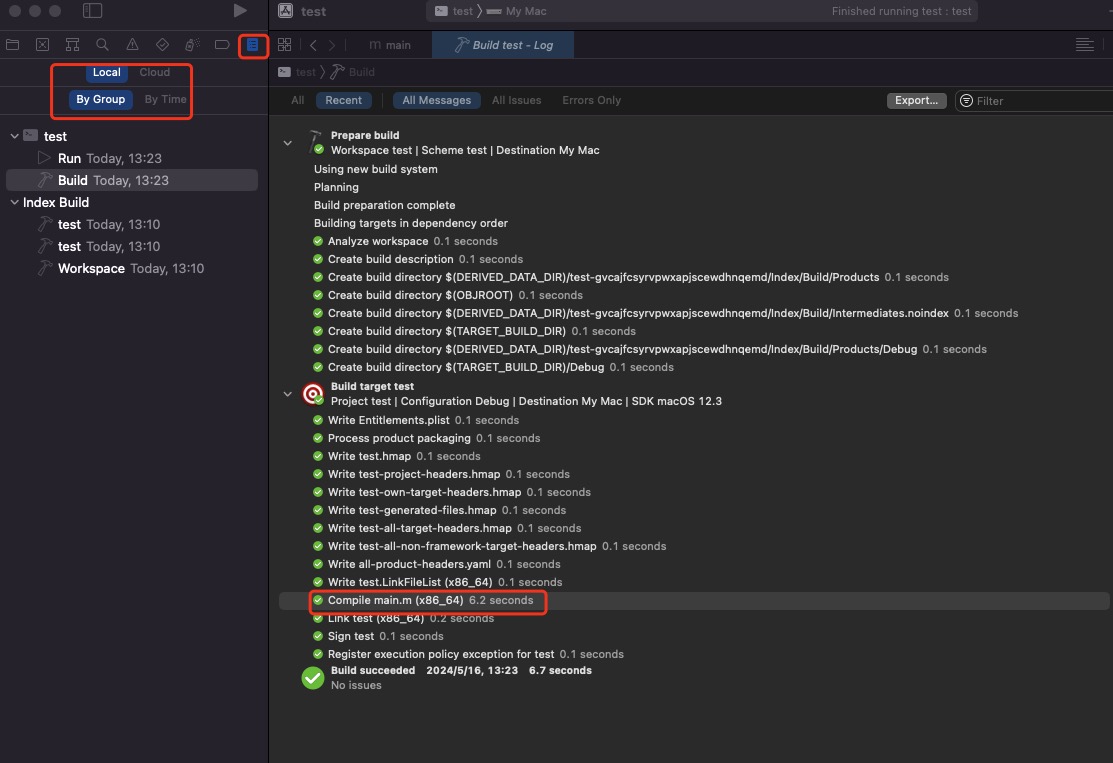Collapse the Prepare build section
The width and height of the screenshot is (1113, 763).
[x=288, y=143]
